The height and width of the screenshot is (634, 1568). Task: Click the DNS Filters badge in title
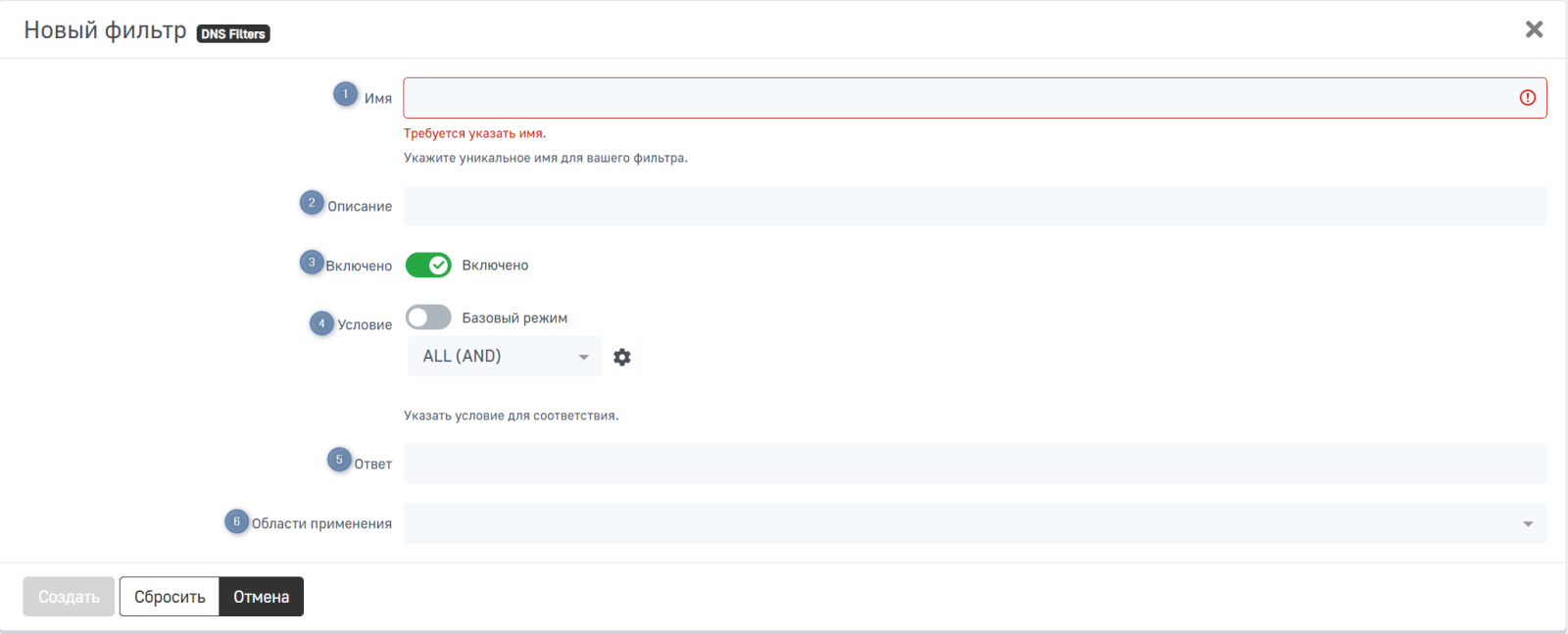coord(233,34)
